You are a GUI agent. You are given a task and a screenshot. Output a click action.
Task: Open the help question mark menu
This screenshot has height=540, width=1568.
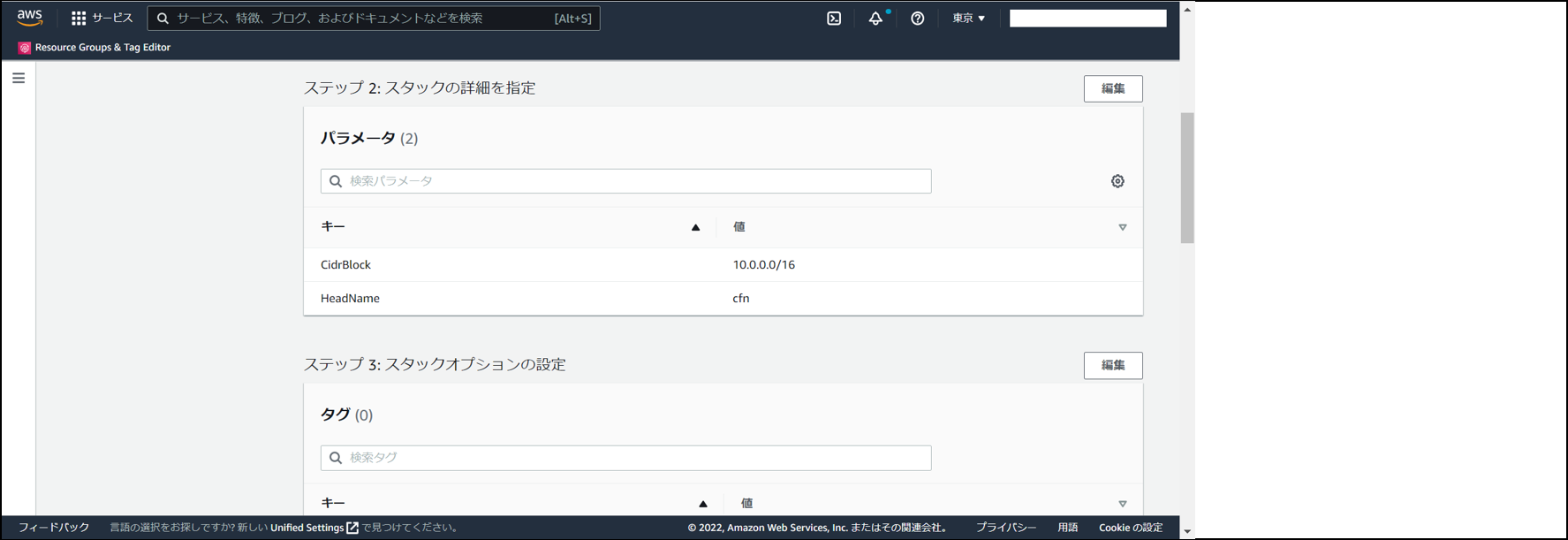(918, 18)
